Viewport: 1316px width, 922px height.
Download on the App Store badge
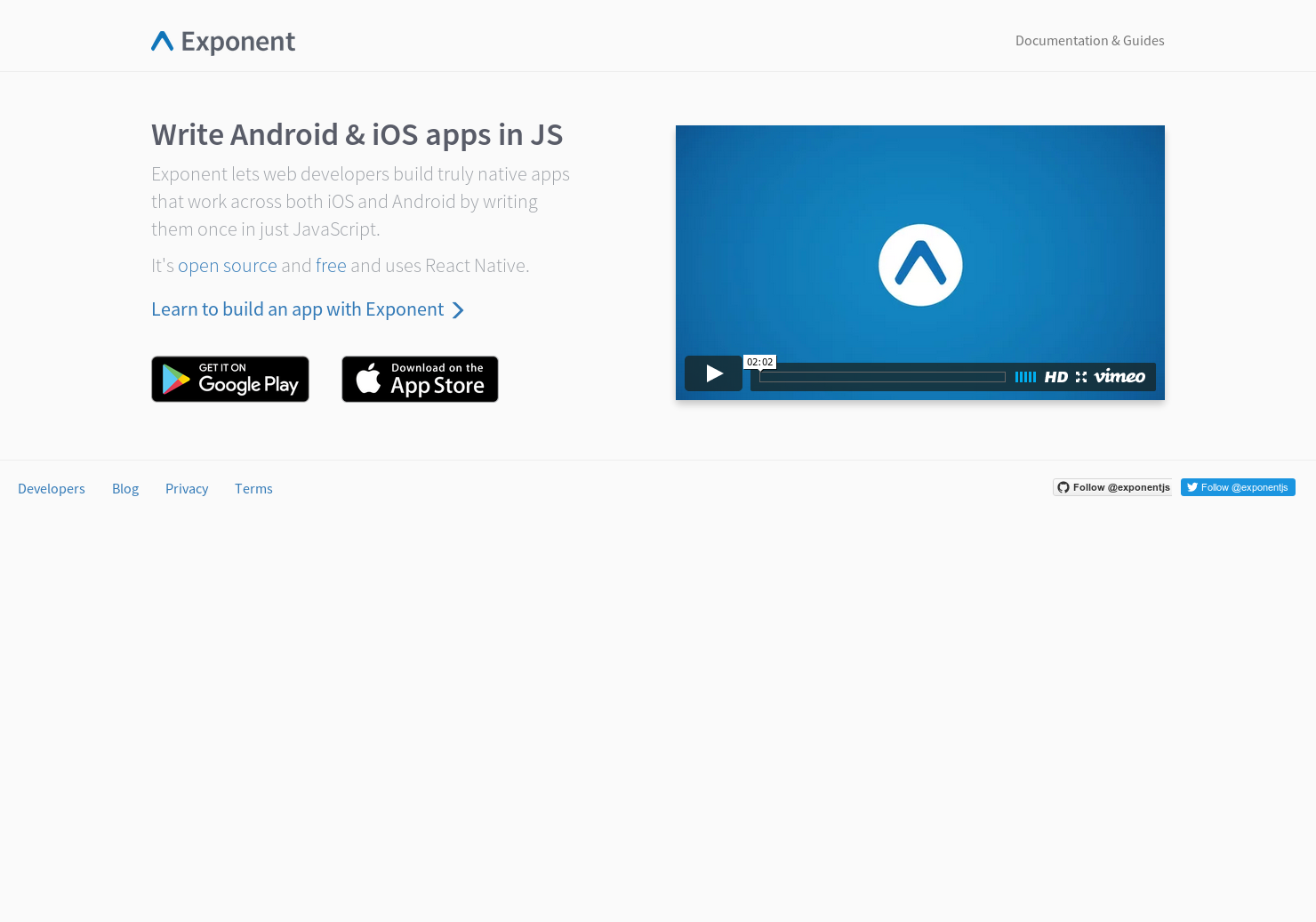coord(420,380)
